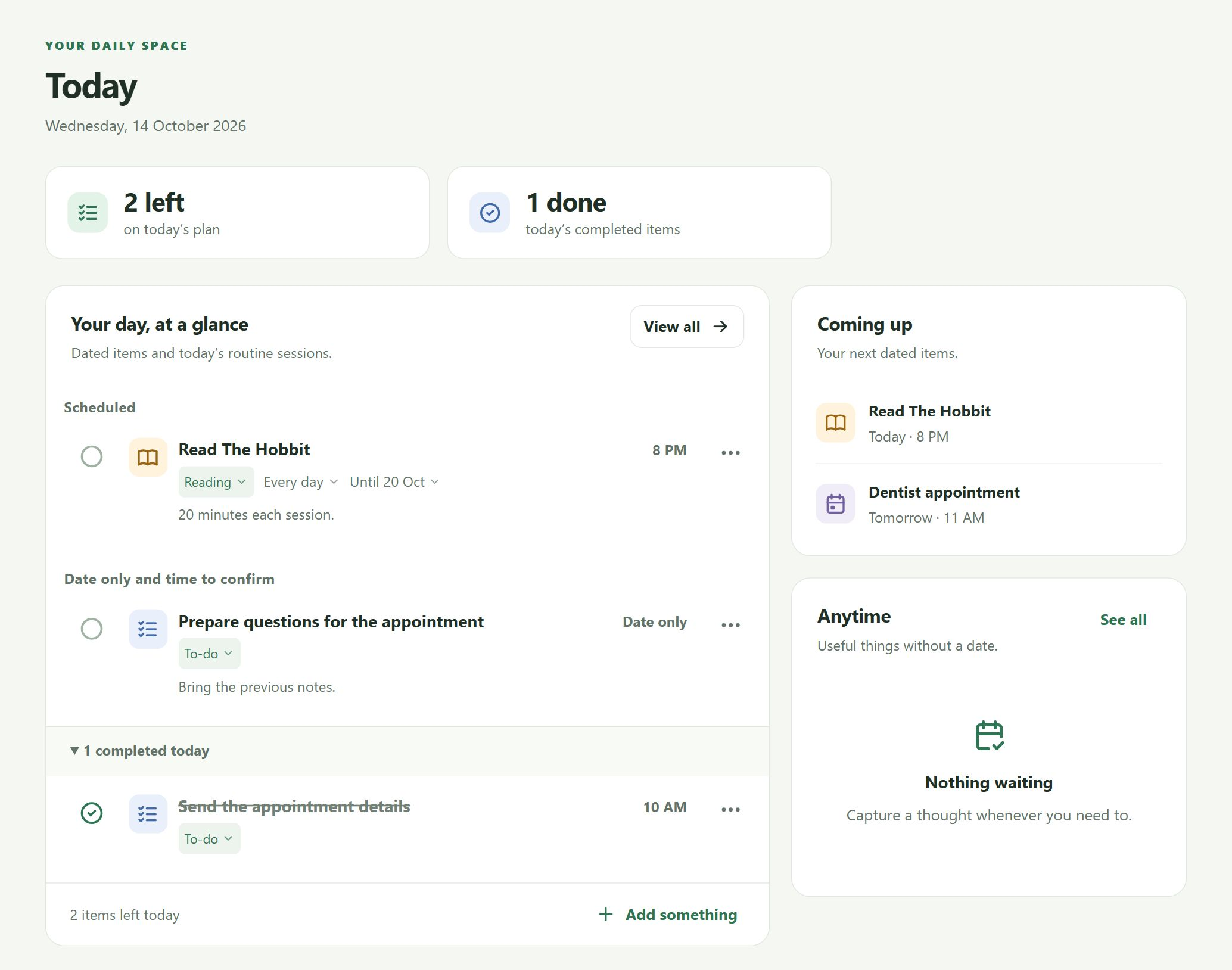Click the checklist icon in the 2 left card

coord(88,213)
